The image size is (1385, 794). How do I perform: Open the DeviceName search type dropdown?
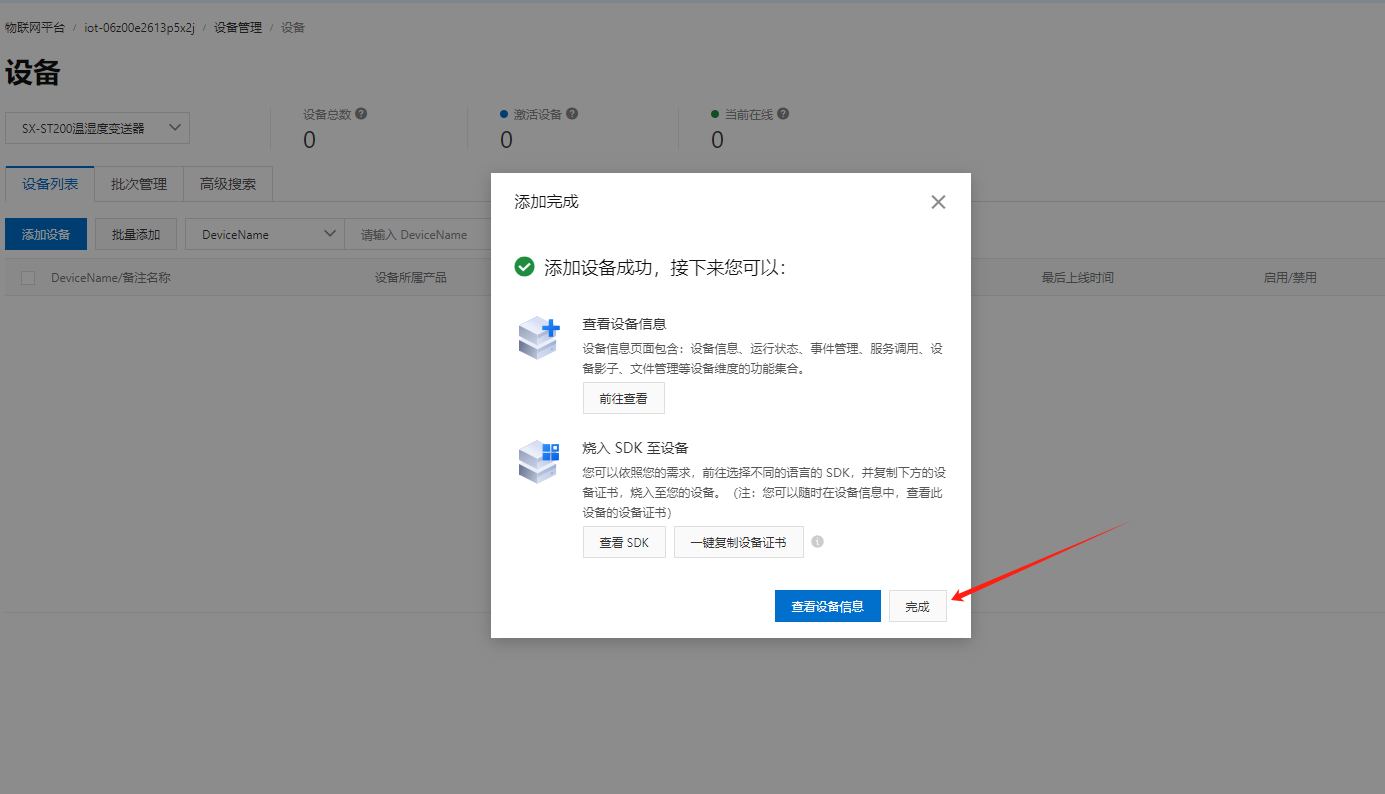point(265,234)
